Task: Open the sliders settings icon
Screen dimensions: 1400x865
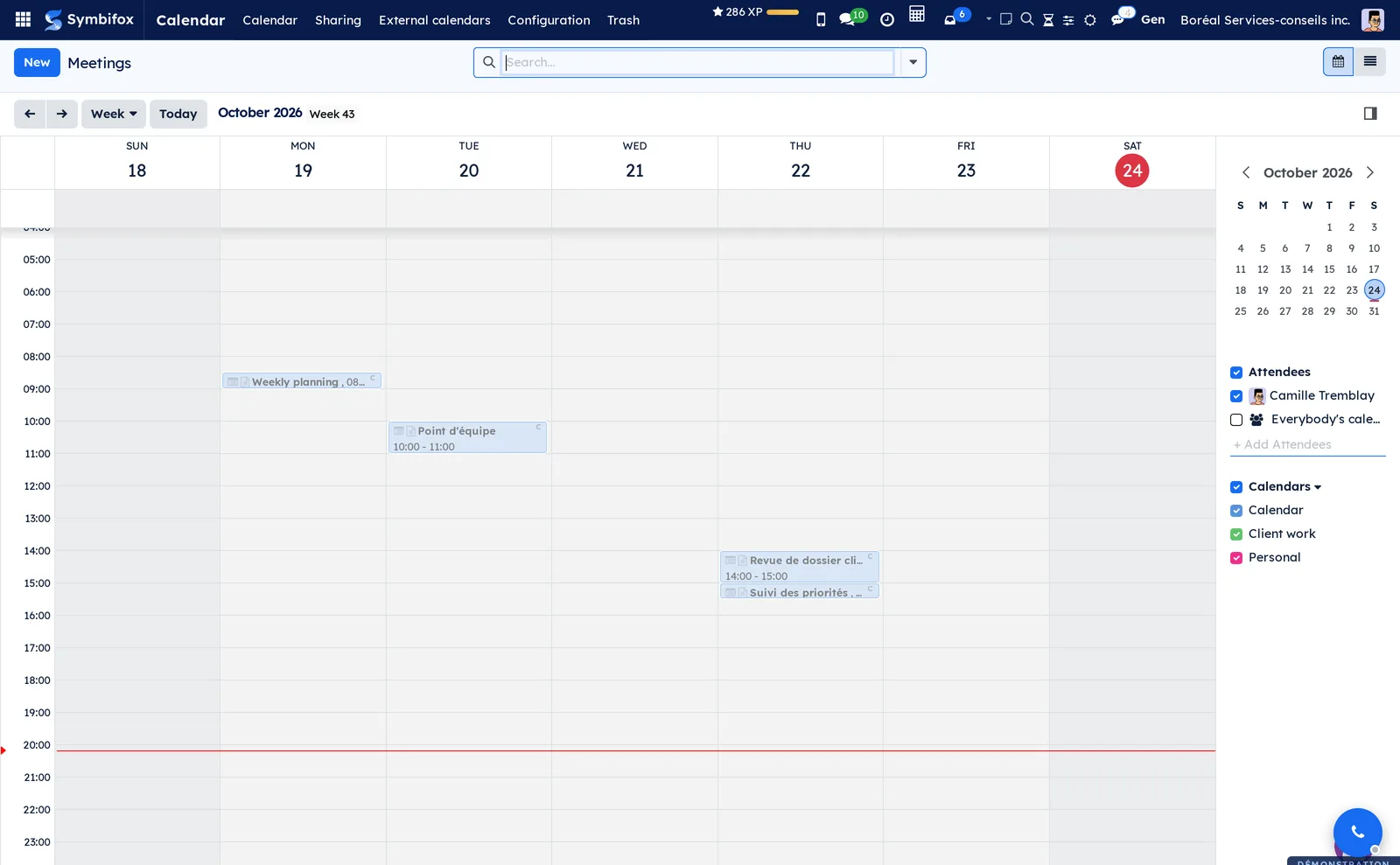Action: coord(1068,19)
